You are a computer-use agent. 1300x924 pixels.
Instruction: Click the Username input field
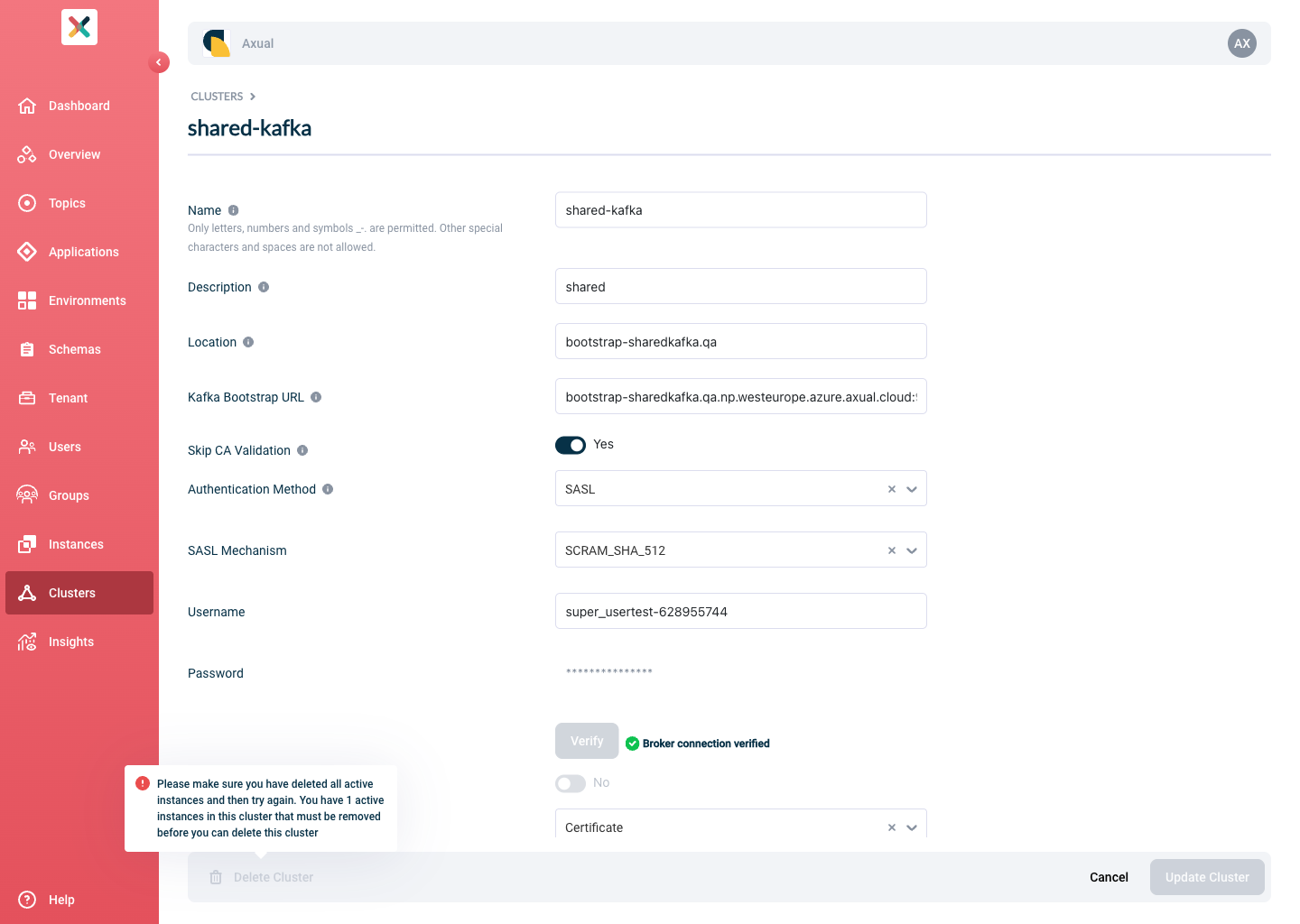click(741, 611)
